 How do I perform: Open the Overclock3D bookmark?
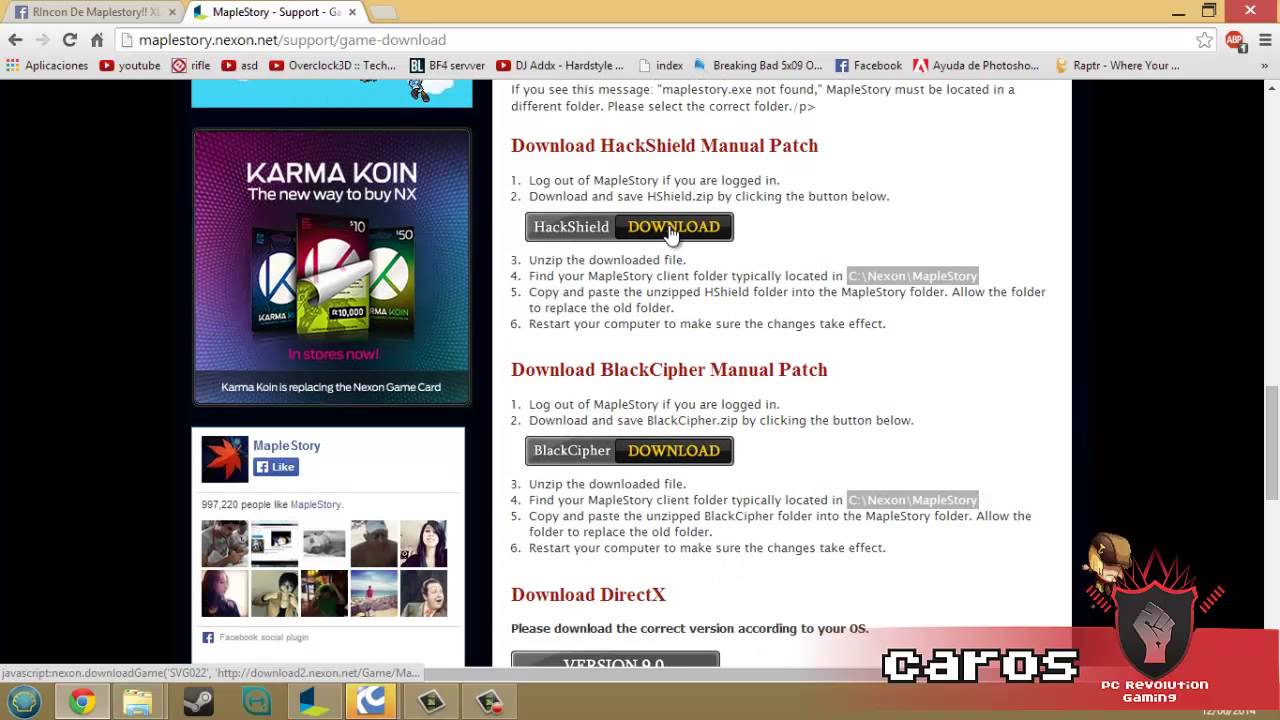332,65
